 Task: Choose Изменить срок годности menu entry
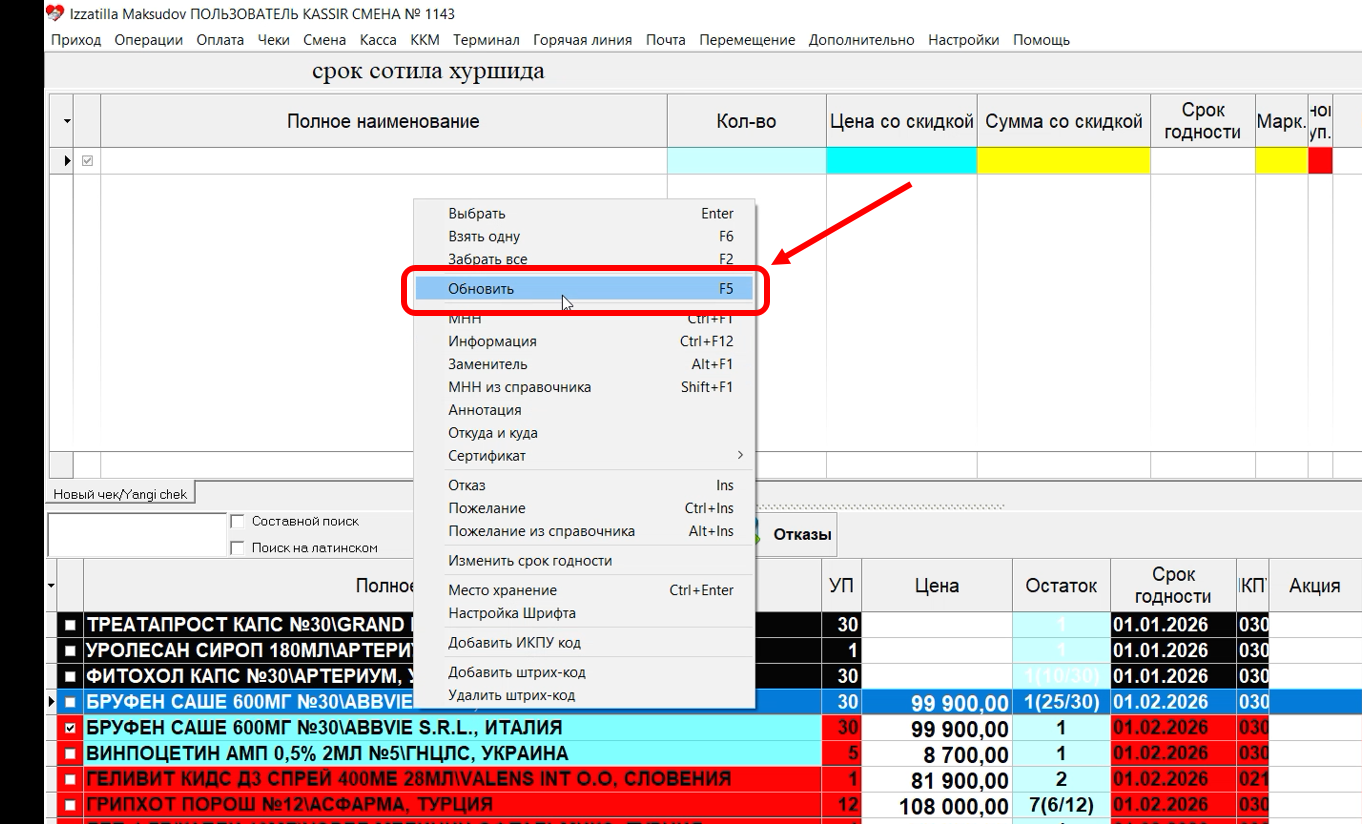coord(584,561)
